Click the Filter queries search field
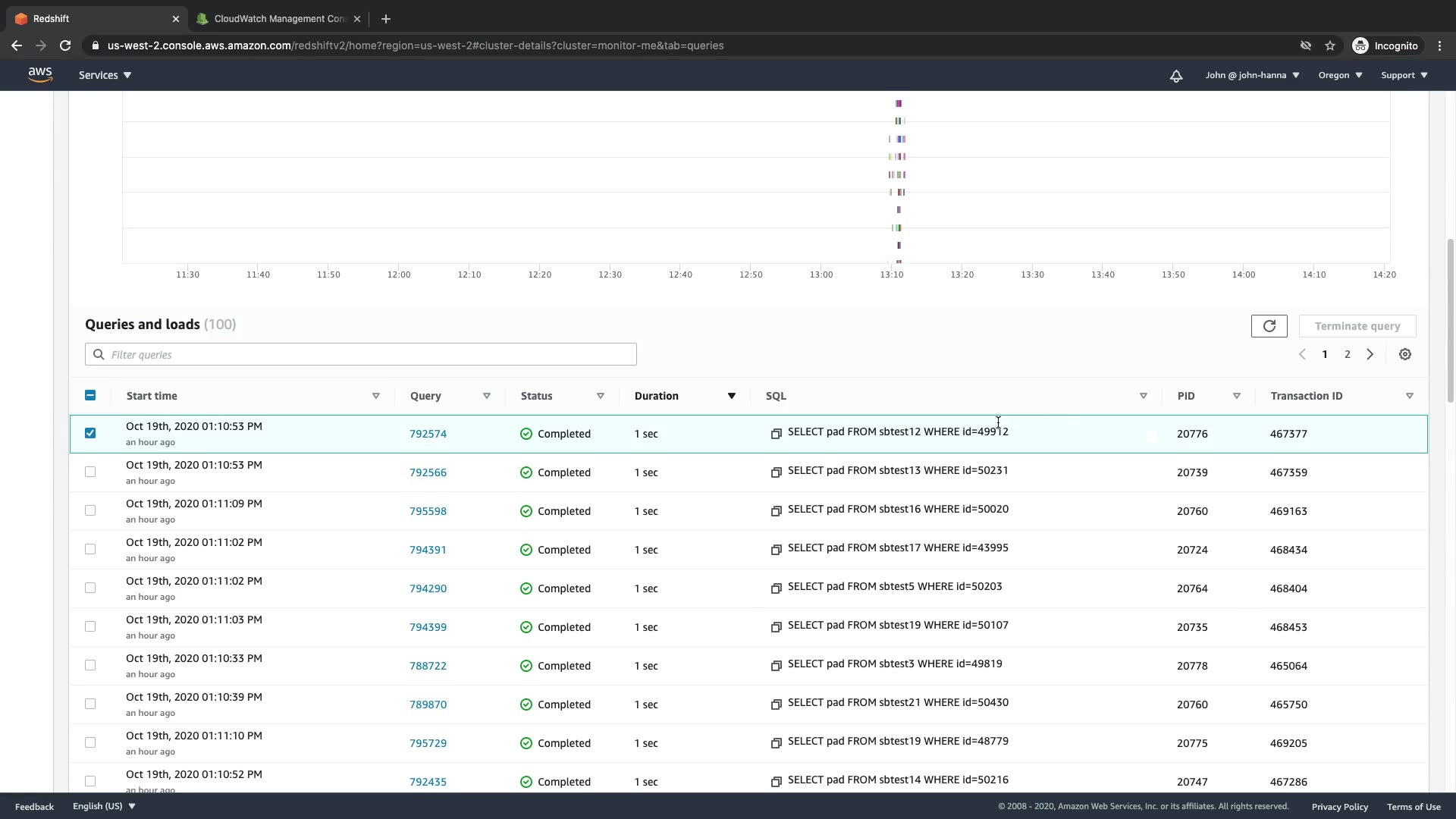The width and height of the screenshot is (1456, 819). tap(361, 354)
